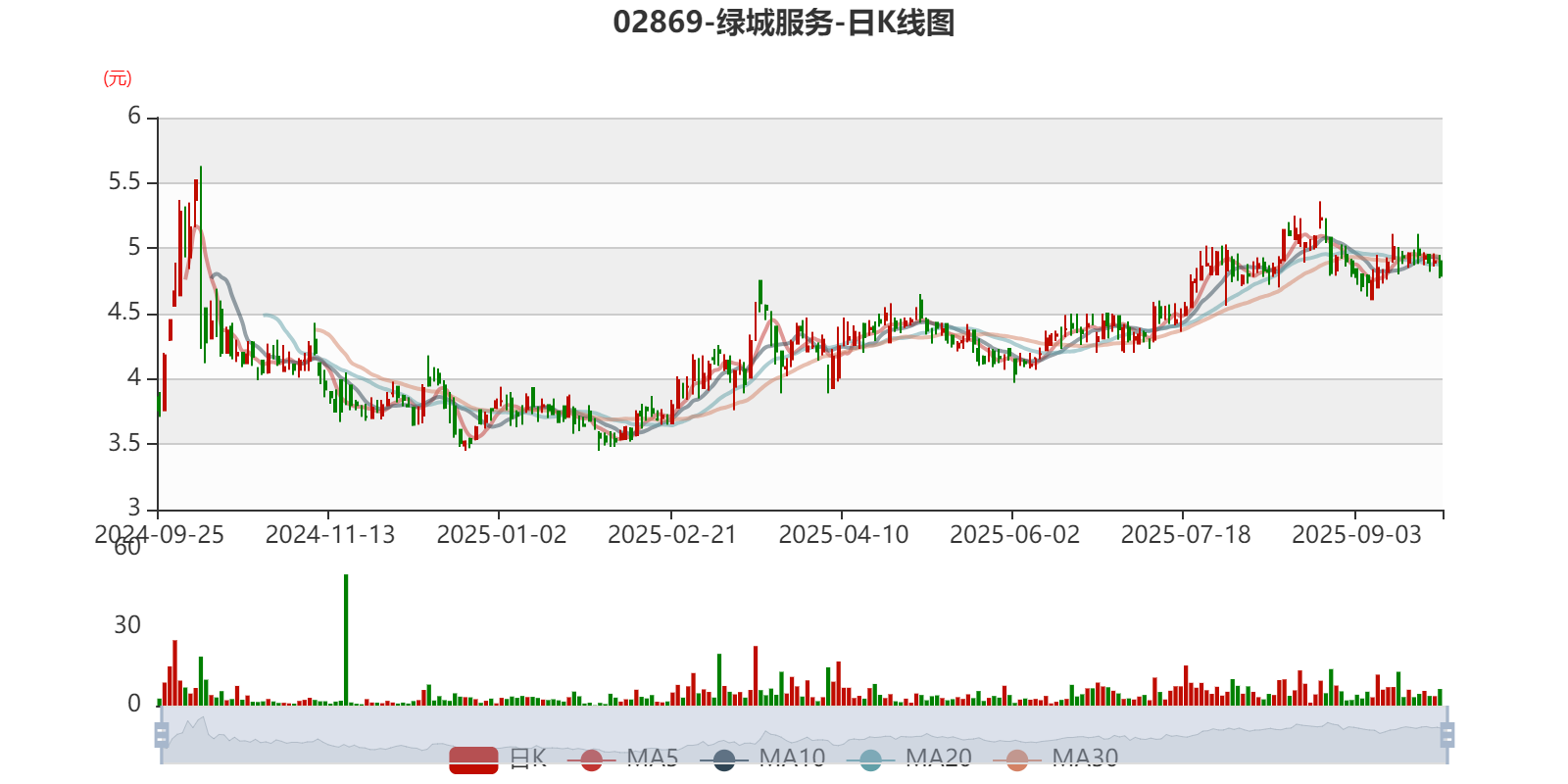1568x784 pixels.
Task: Hide the MA10 moving average line
Action: pyautogui.click(x=762, y=759)
